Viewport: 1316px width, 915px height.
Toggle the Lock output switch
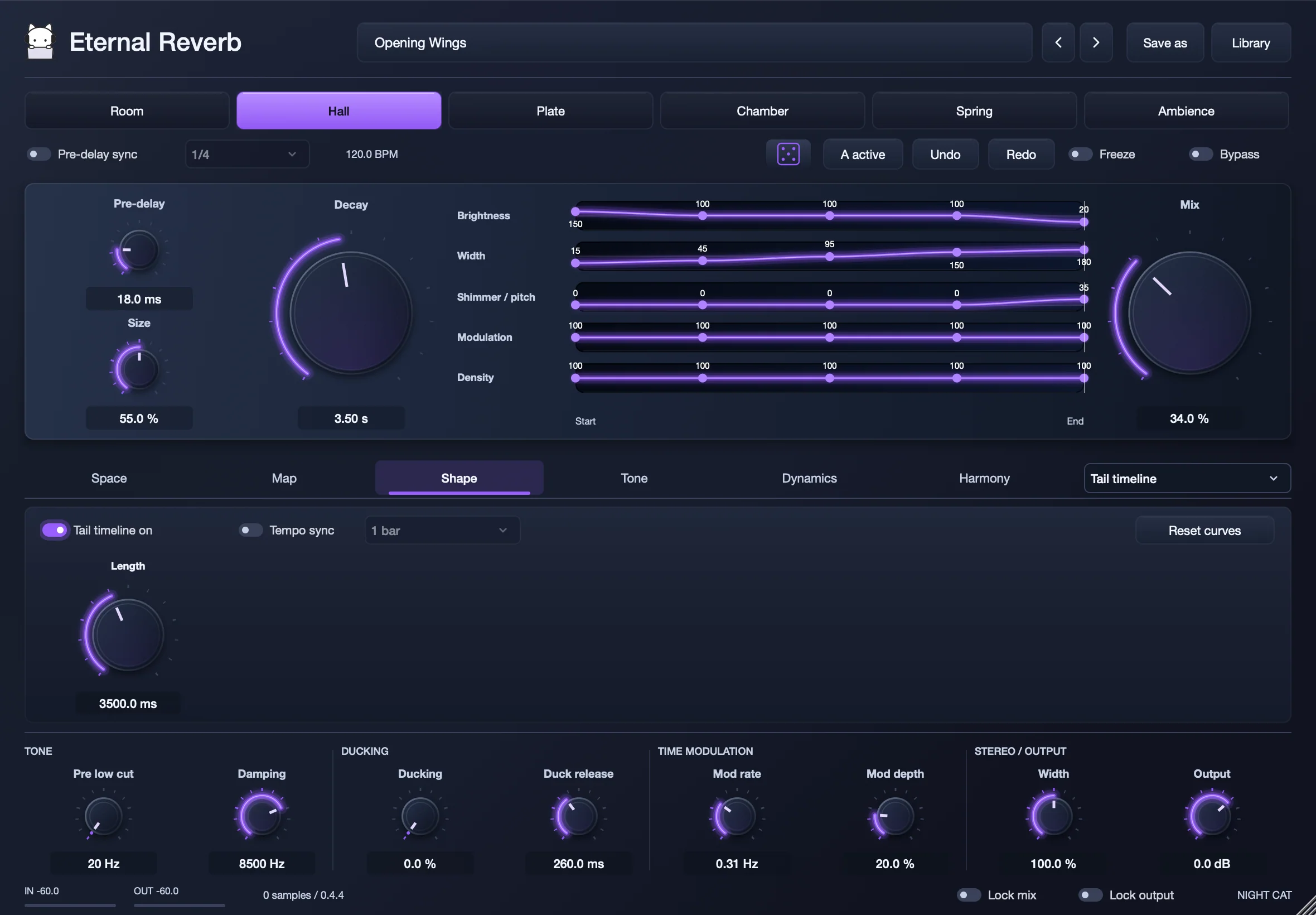[1090, 895]
